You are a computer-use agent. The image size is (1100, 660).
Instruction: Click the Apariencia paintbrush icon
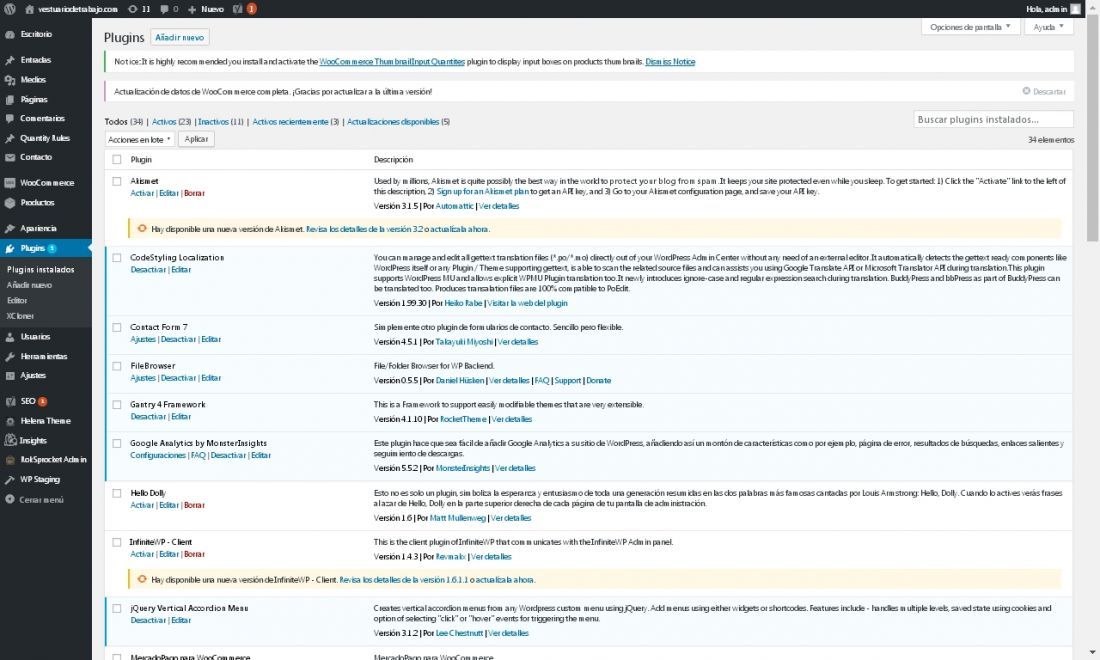[10, 229]
